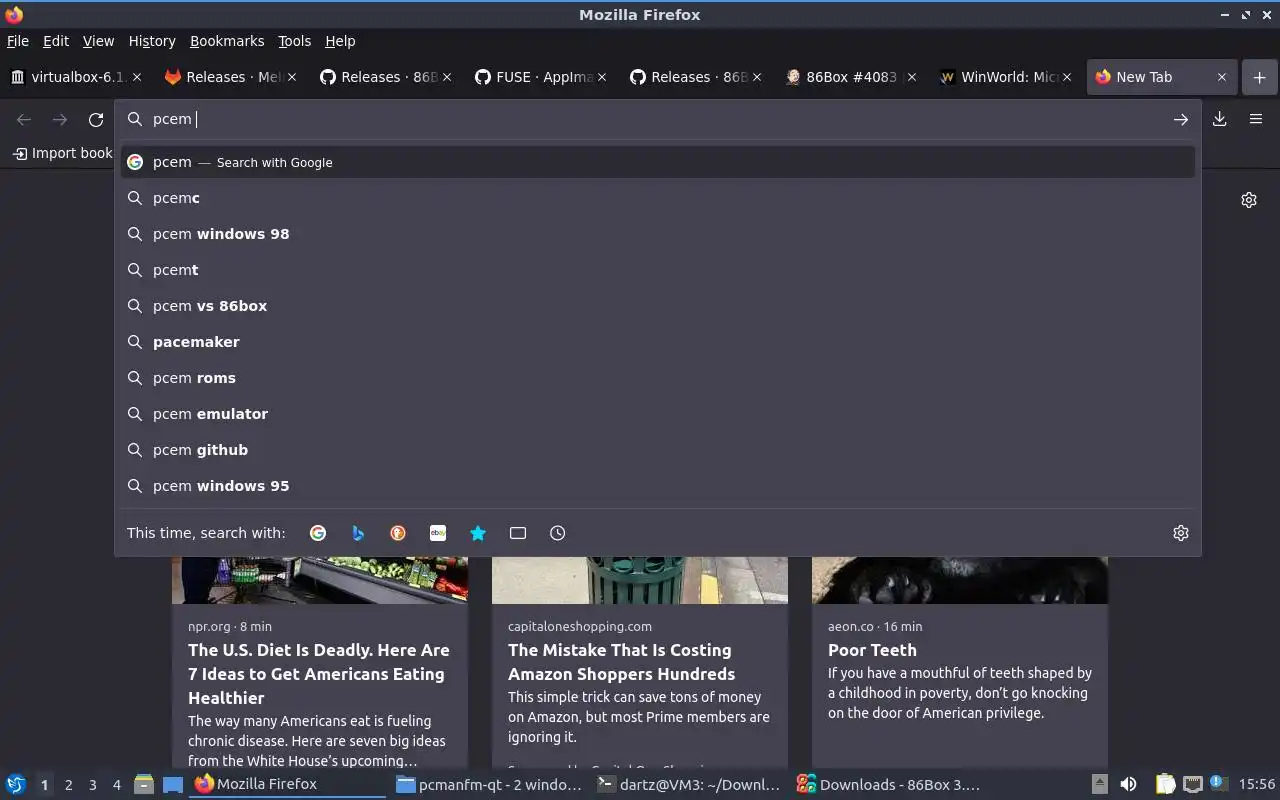Open update notifier tray icon
Screen dimensions: 1280x800
[x=1218, y=784]
